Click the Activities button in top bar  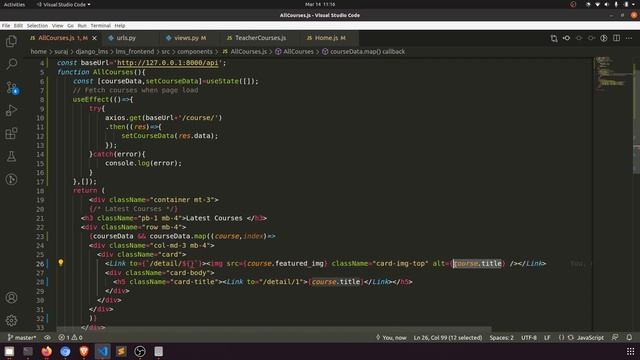click(x=14, y=4)
